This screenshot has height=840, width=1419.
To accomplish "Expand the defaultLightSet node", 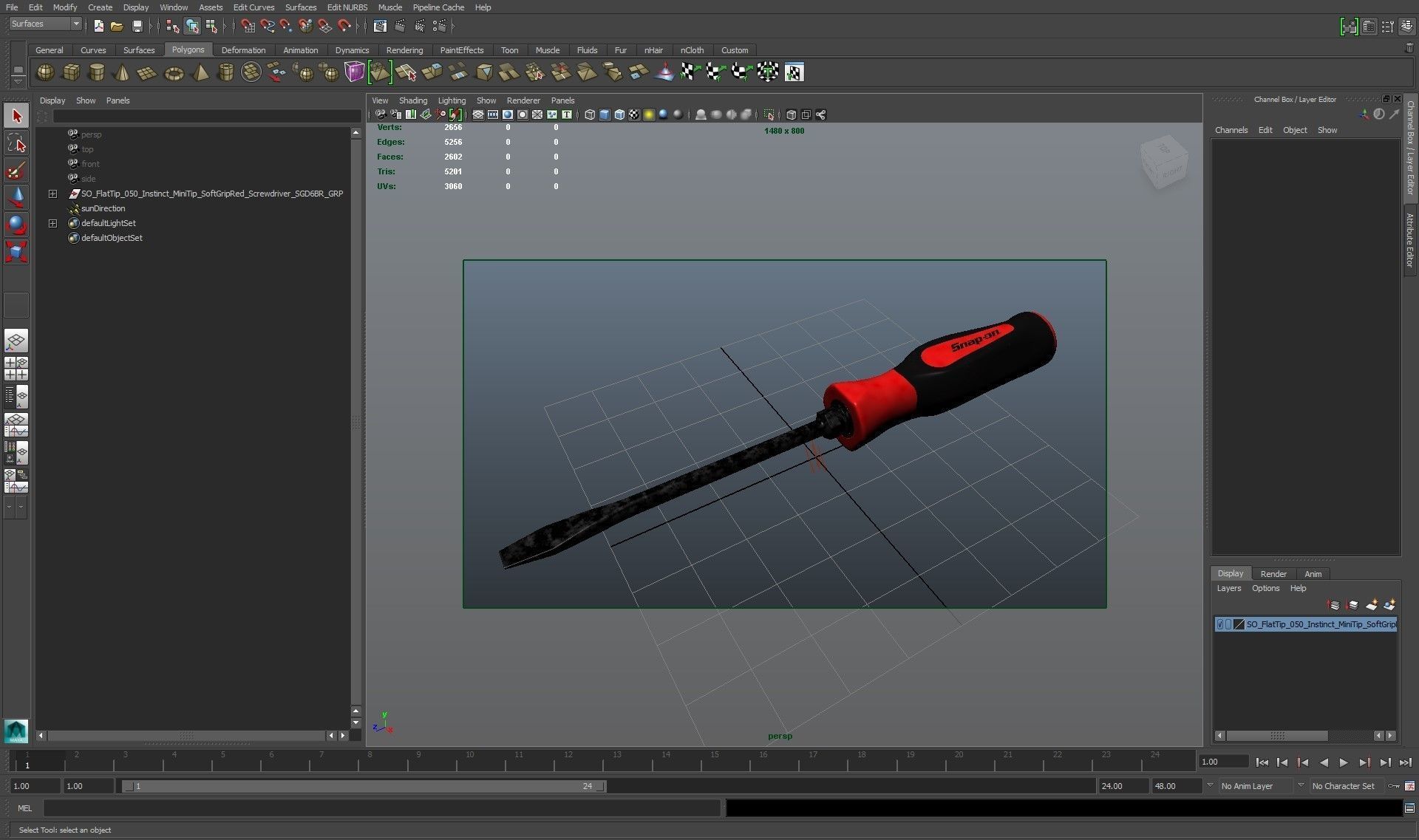I will point(52,223).
